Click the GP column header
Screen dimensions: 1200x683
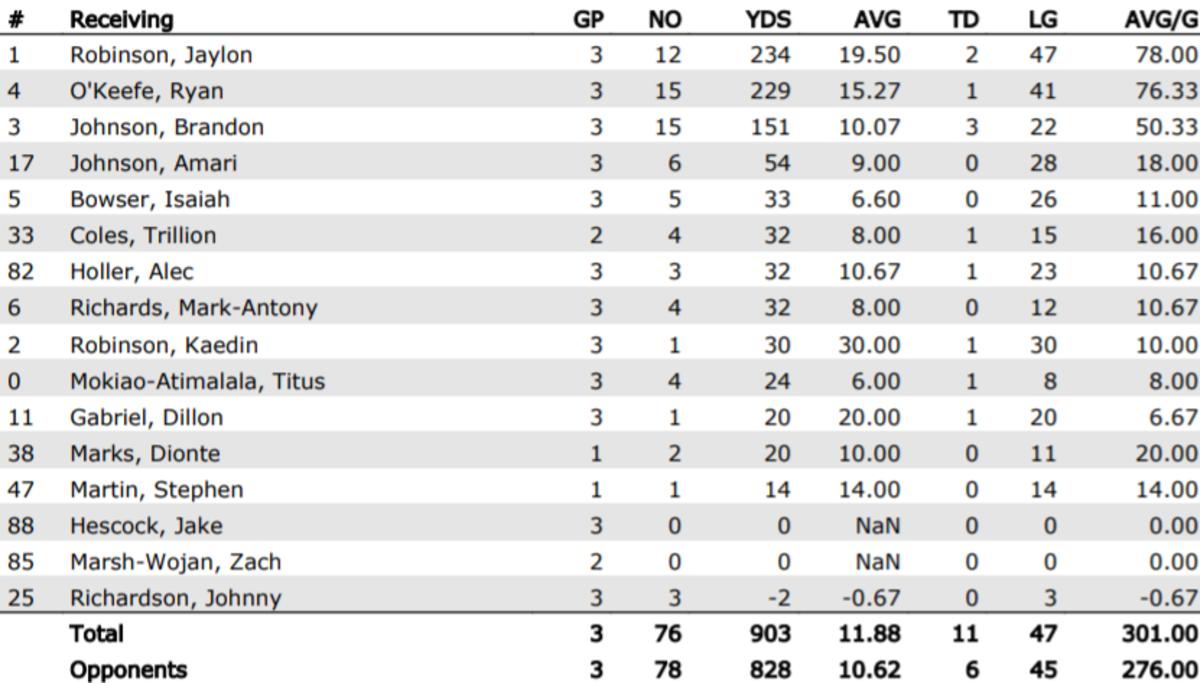pyautogui.click(x=588, y=19)
